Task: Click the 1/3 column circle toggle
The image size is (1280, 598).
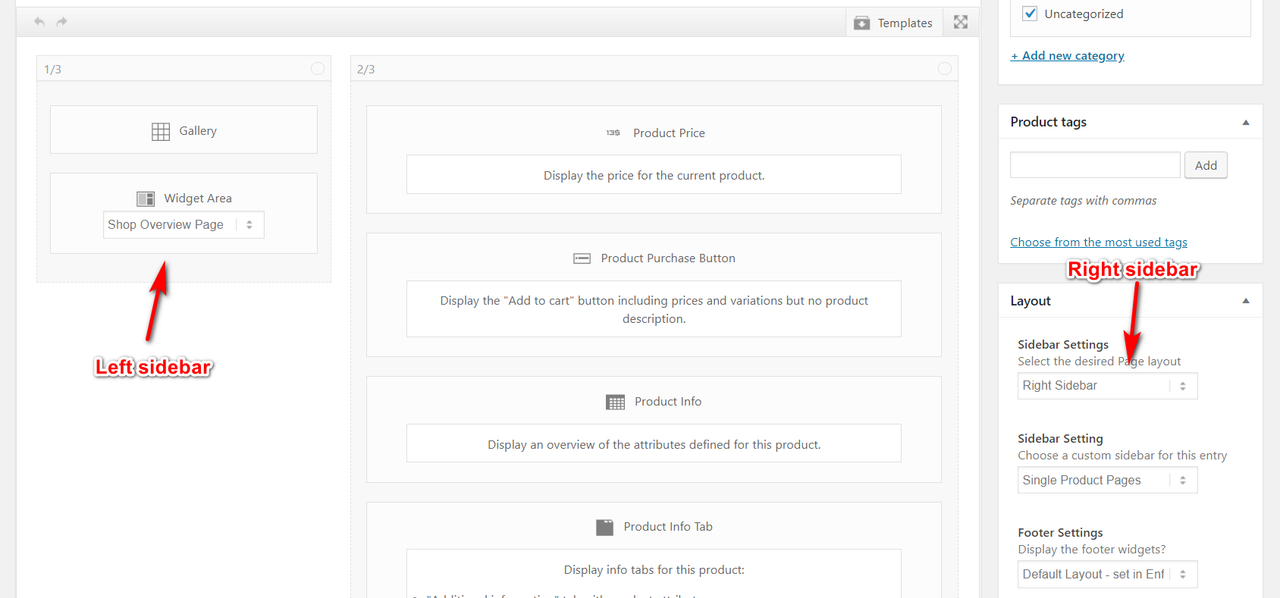Action: pyautogui.click(x=317, y=69)
